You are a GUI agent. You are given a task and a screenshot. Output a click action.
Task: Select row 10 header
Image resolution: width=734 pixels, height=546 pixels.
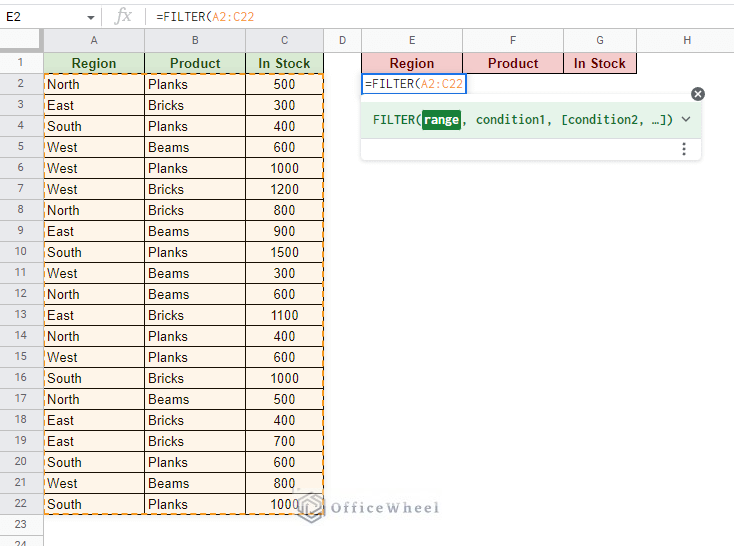click(x=21, y=252)
